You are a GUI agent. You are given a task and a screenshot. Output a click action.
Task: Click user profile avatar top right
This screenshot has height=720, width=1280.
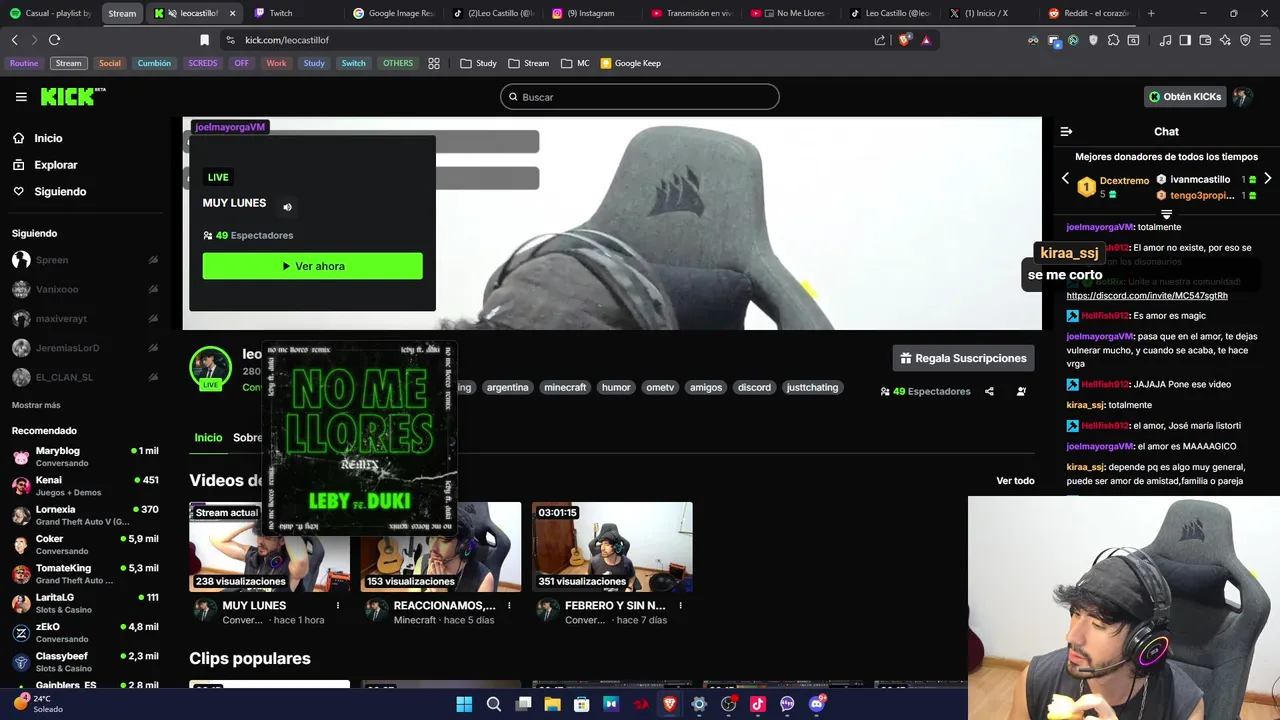click(1242, 97)
